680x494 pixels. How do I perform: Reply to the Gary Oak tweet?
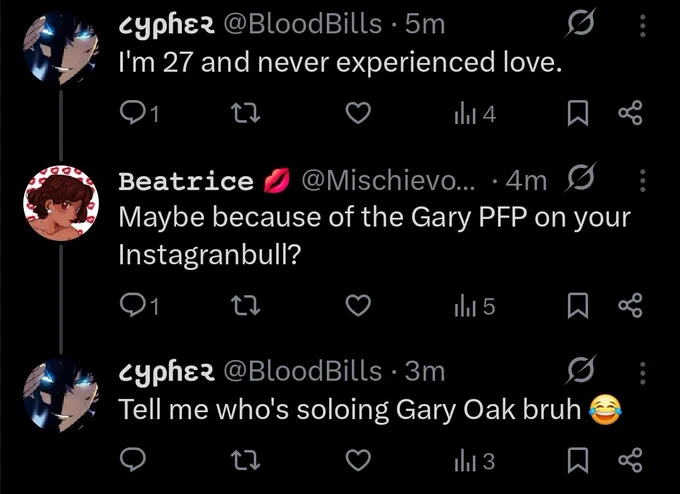click(x=132, y=460)
